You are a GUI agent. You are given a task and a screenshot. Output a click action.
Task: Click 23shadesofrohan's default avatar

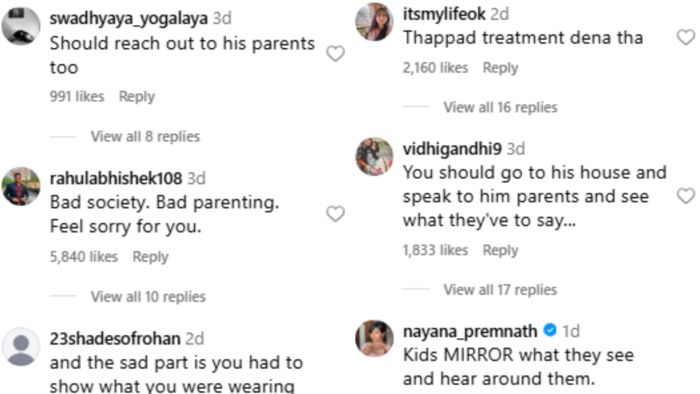(x=21, y=347)
